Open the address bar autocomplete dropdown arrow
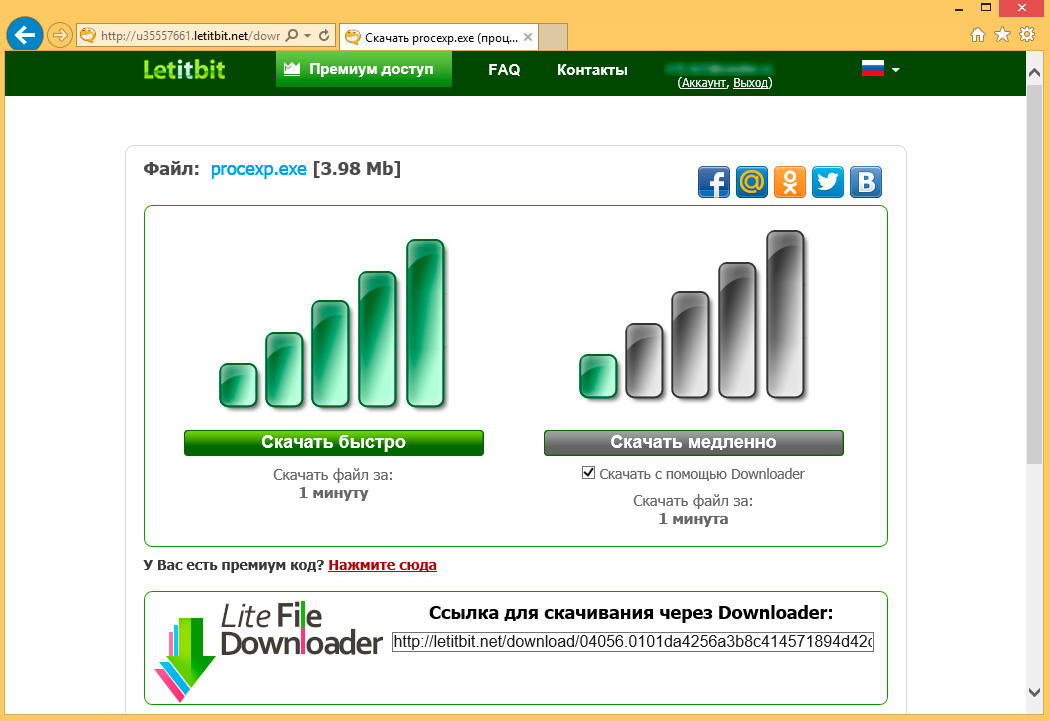This screenshot has height=721, width=1050. pos(307,35)
